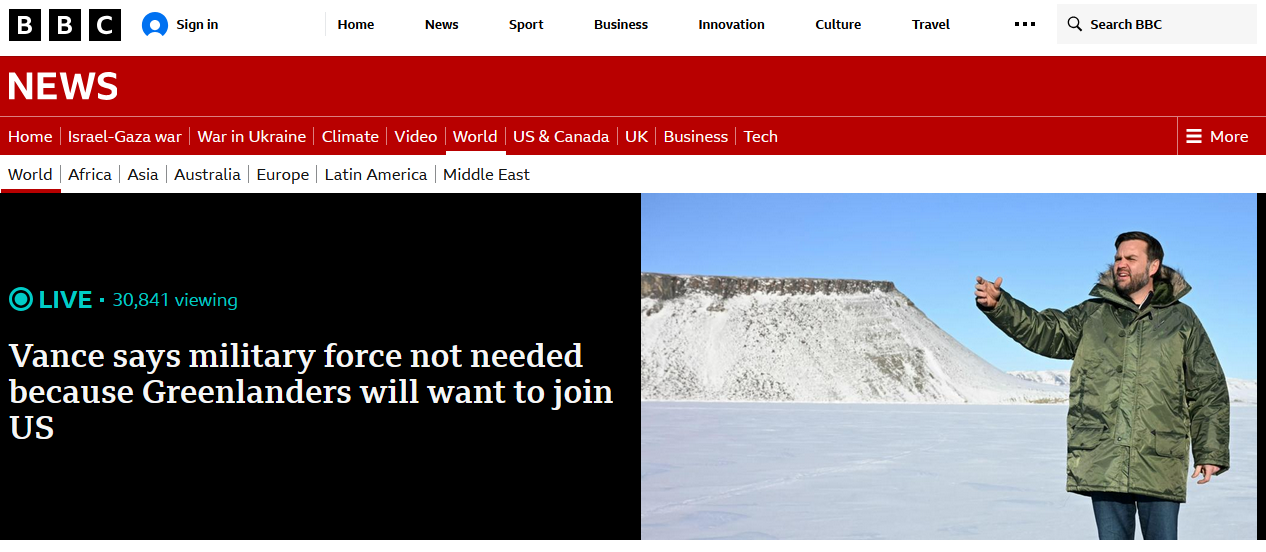This screenshot has height=552, width=1266.
Task: Click the magnifier search icon
Action: click(1075, 24)
